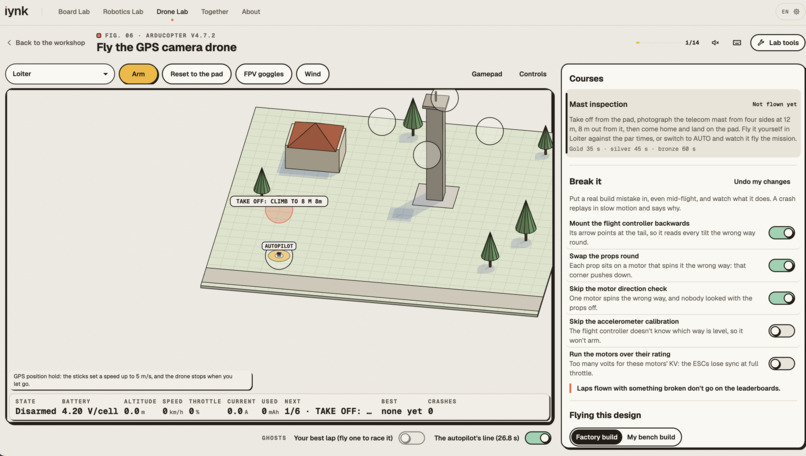Click the red takeoff waypoint marker
806x456 pixels.
coord(279,211)
